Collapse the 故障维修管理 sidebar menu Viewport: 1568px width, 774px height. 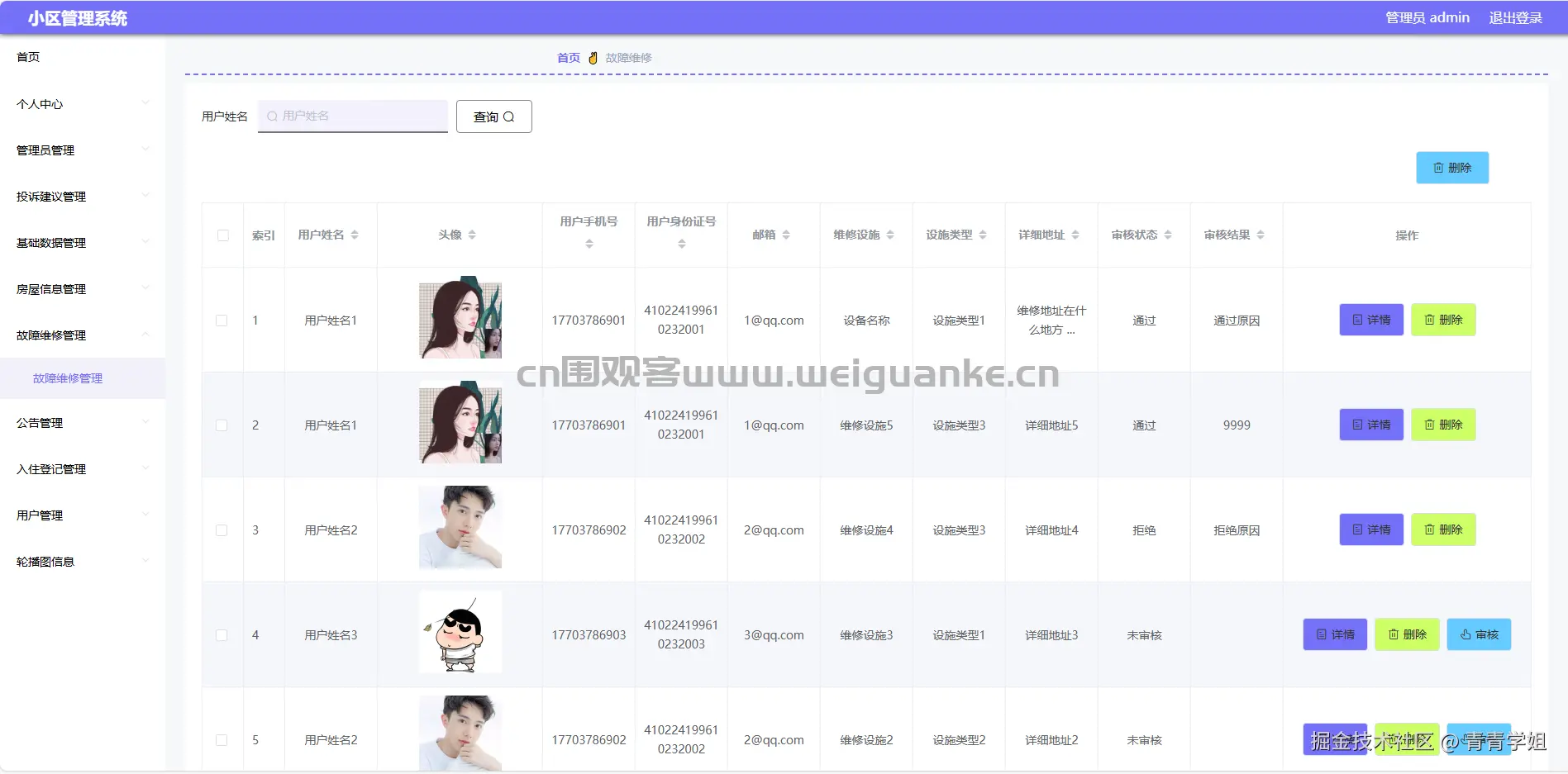[83, 335]
